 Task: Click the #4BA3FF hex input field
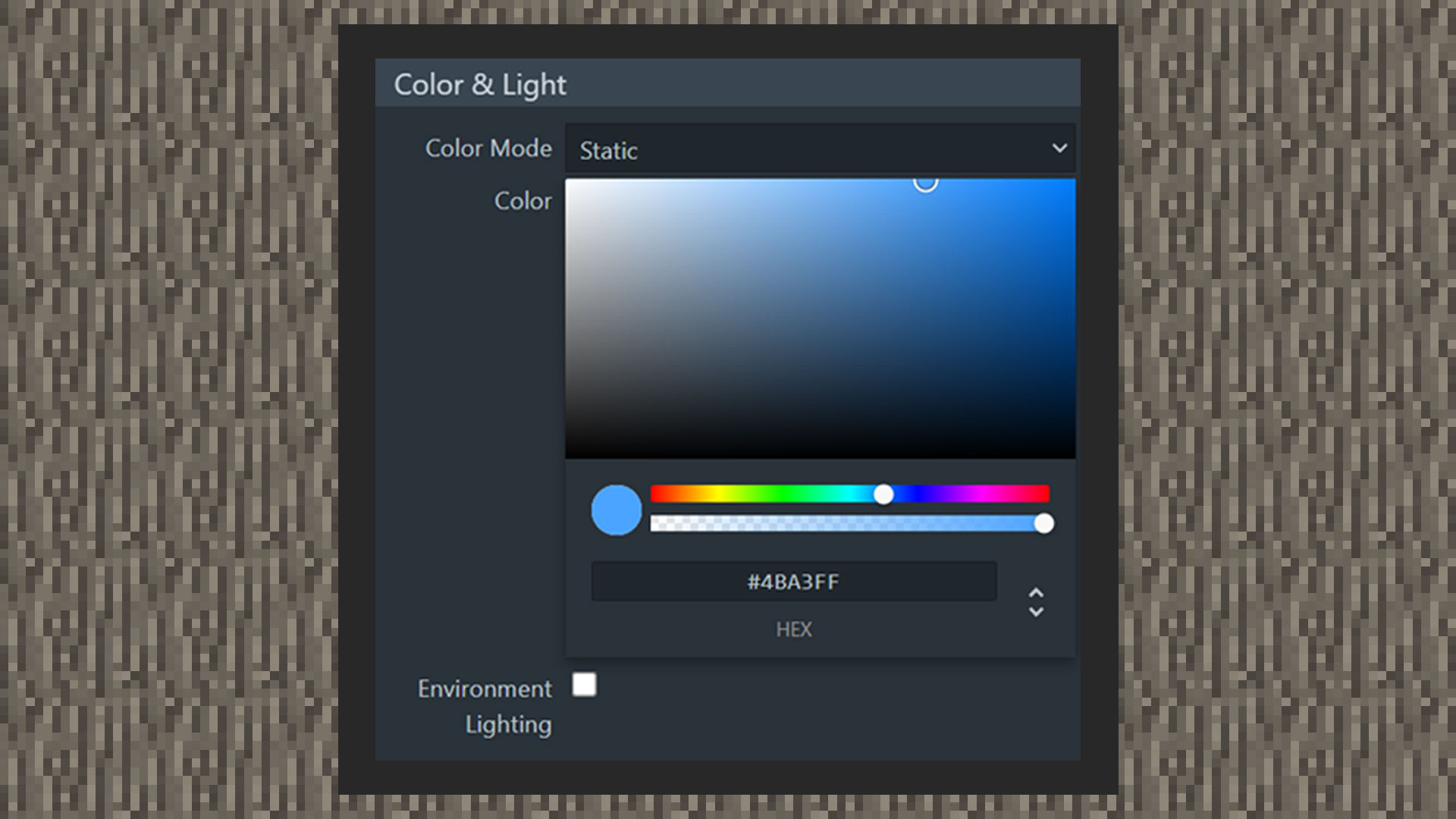pos(793,582)
